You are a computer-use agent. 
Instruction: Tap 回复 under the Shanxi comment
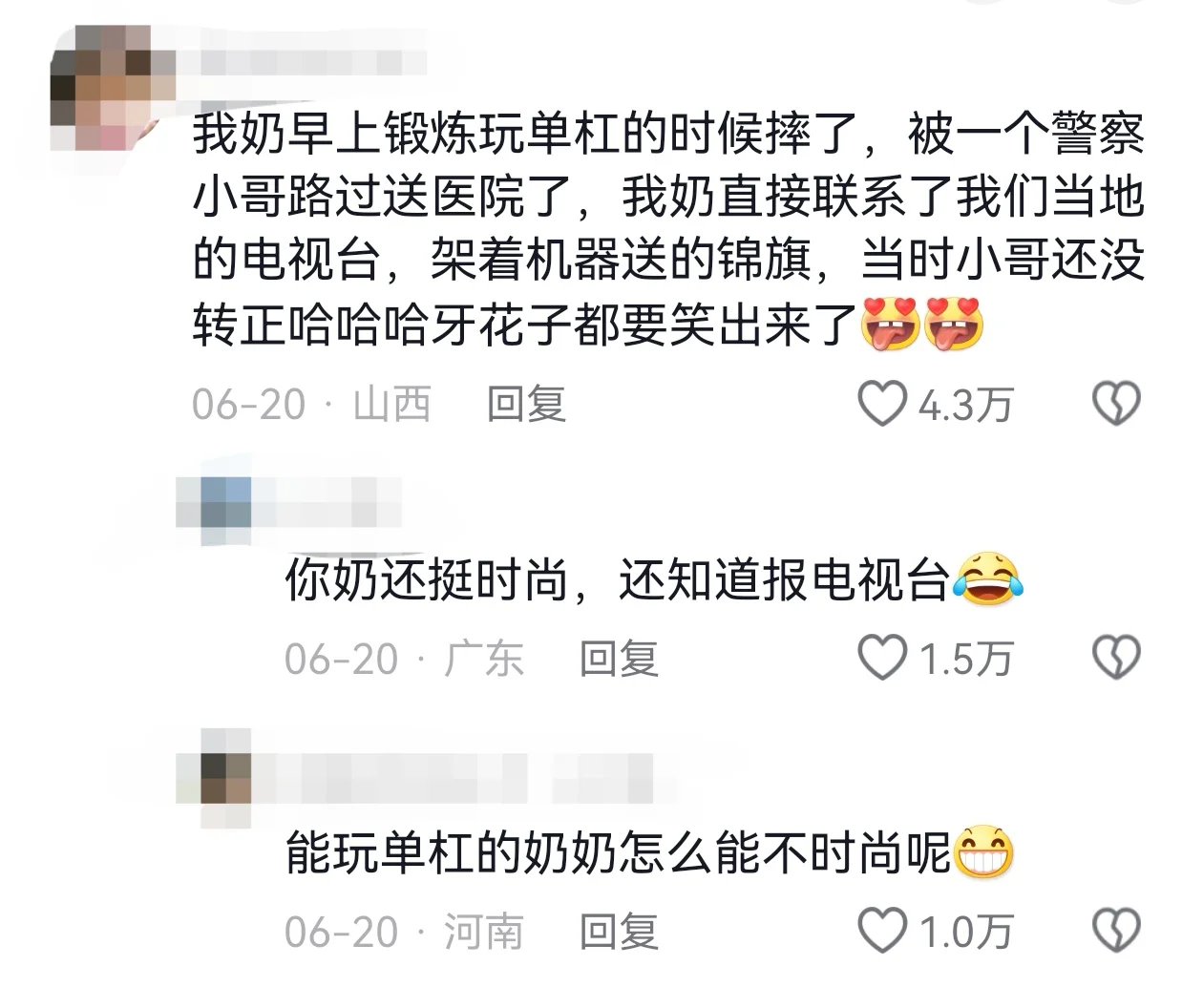[x=526, y=405]
